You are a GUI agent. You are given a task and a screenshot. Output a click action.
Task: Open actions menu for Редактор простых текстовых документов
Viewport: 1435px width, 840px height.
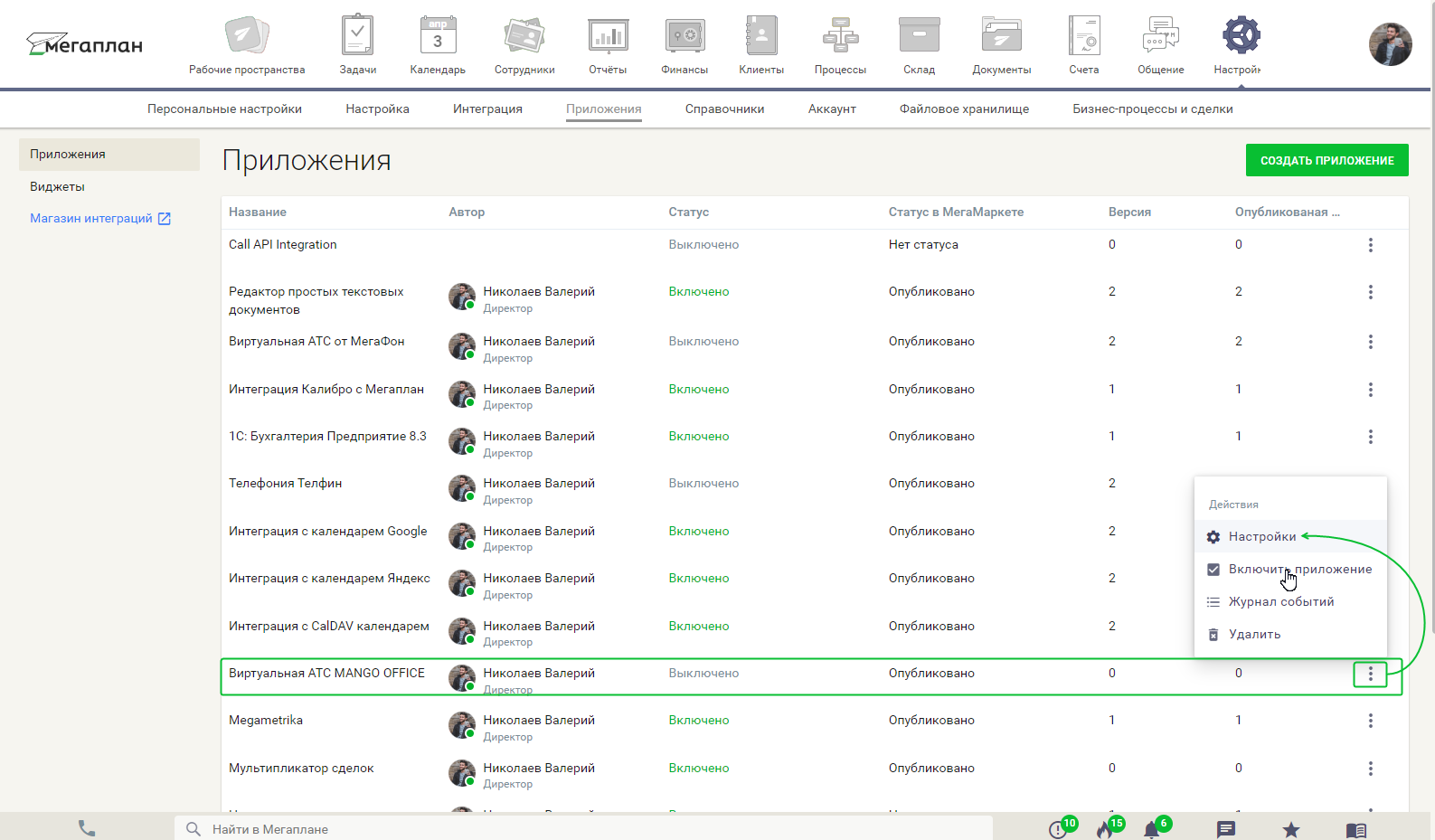(1371, 292)
